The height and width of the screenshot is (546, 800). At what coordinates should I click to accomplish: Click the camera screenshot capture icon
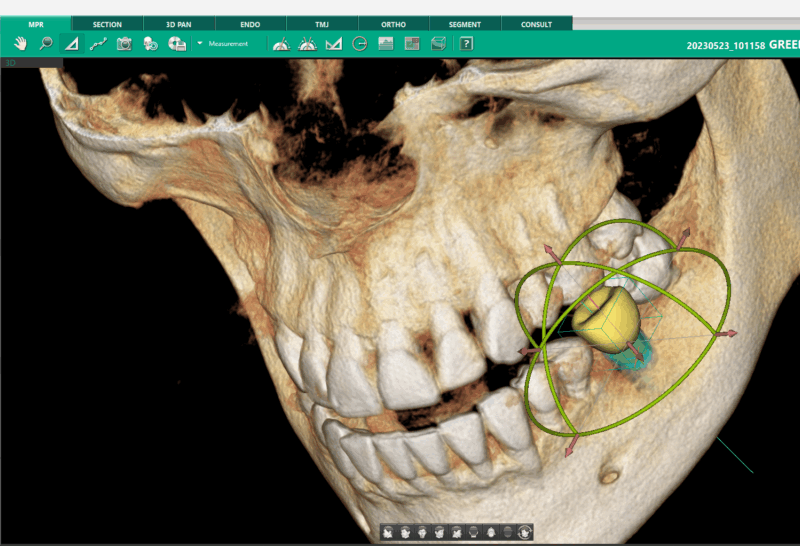(124, 44)
